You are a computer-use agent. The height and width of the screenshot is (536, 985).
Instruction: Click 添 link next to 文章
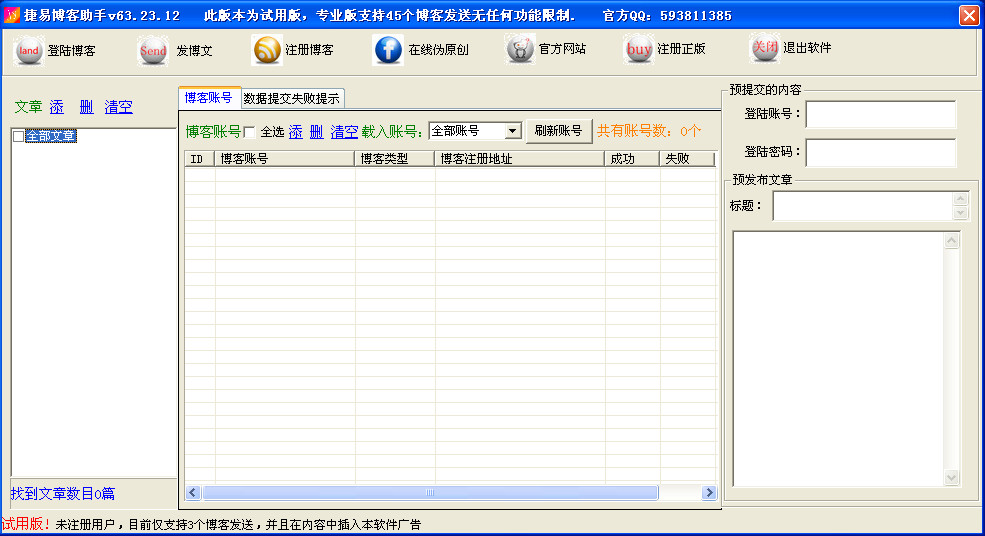(57, 107)
